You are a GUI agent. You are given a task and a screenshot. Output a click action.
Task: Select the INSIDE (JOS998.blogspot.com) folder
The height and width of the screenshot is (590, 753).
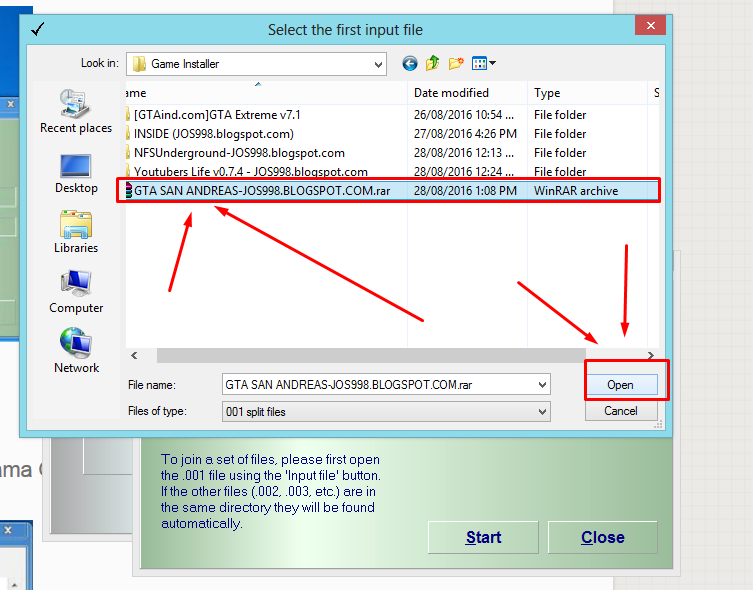(214, 134)
